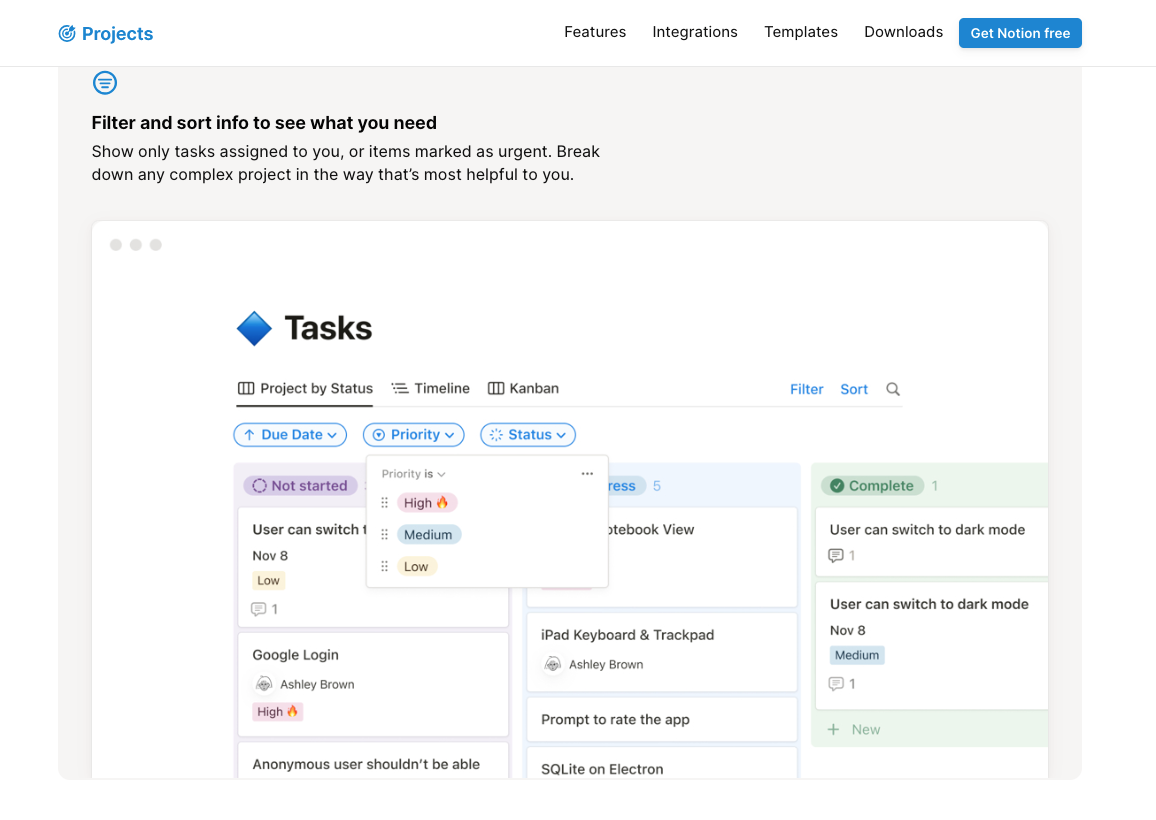Viewport: 1156px width, 820px height.
Task: Expand the Priority filter dropdown
Action: [414, 435]
